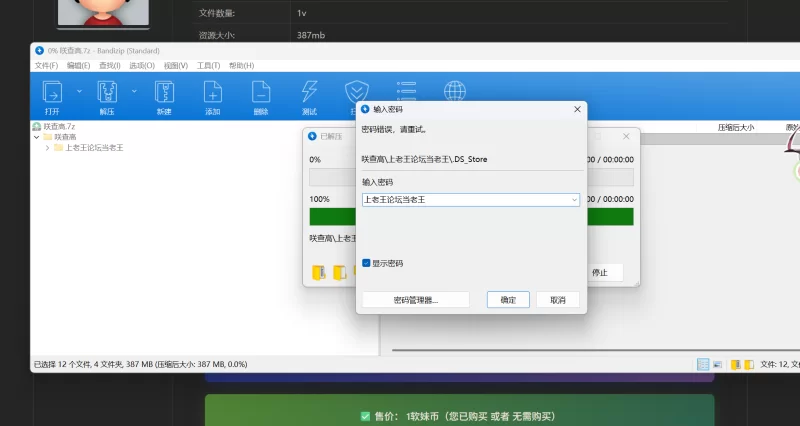The height and width of the screenshot is (426, 800).
Task: Click the 1v file count value on the background page
Action: 302,13
